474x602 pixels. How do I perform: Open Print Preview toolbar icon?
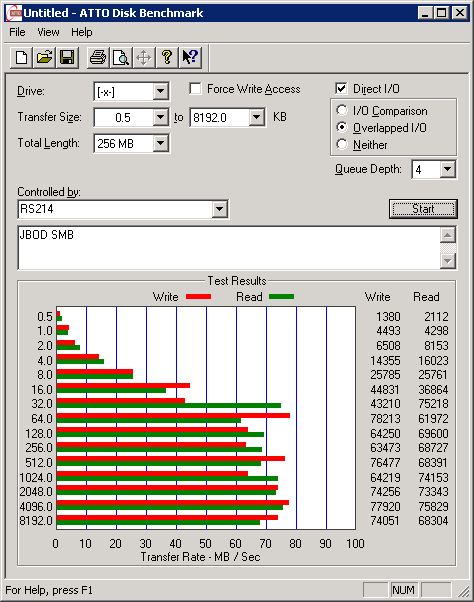click(121, 58)
